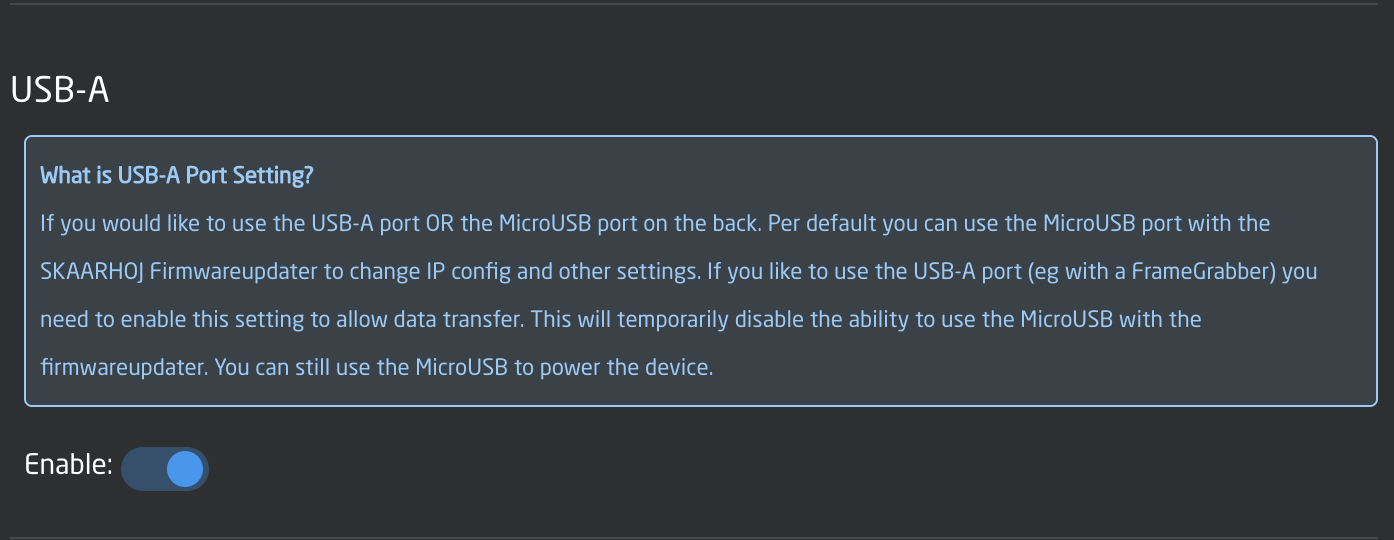Click the USB-A section heading
Screen dimensions: 1394x540
[x=59, y=90]
